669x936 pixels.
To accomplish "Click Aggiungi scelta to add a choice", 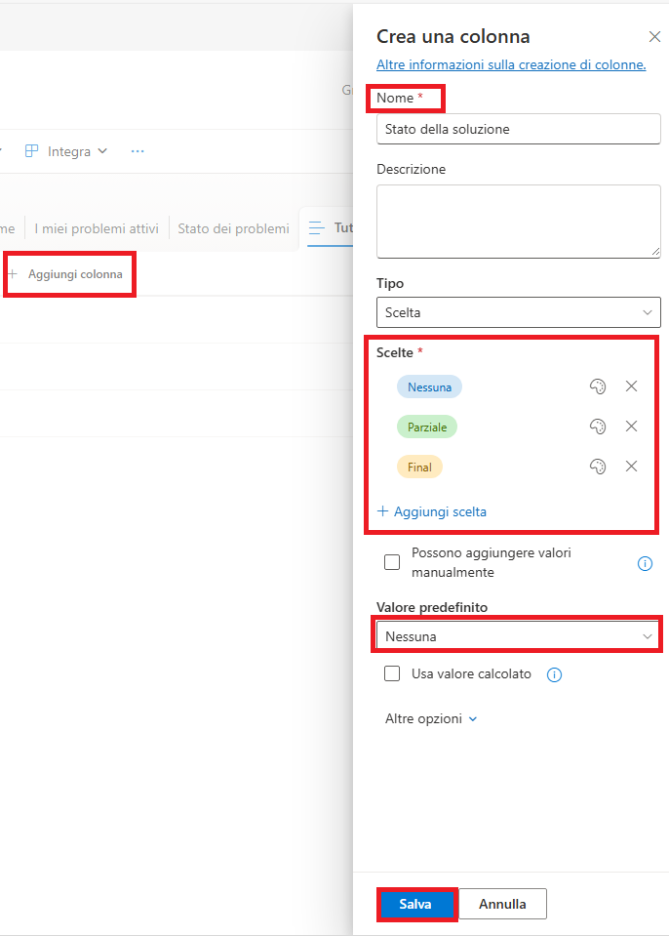I will [432, 512].
